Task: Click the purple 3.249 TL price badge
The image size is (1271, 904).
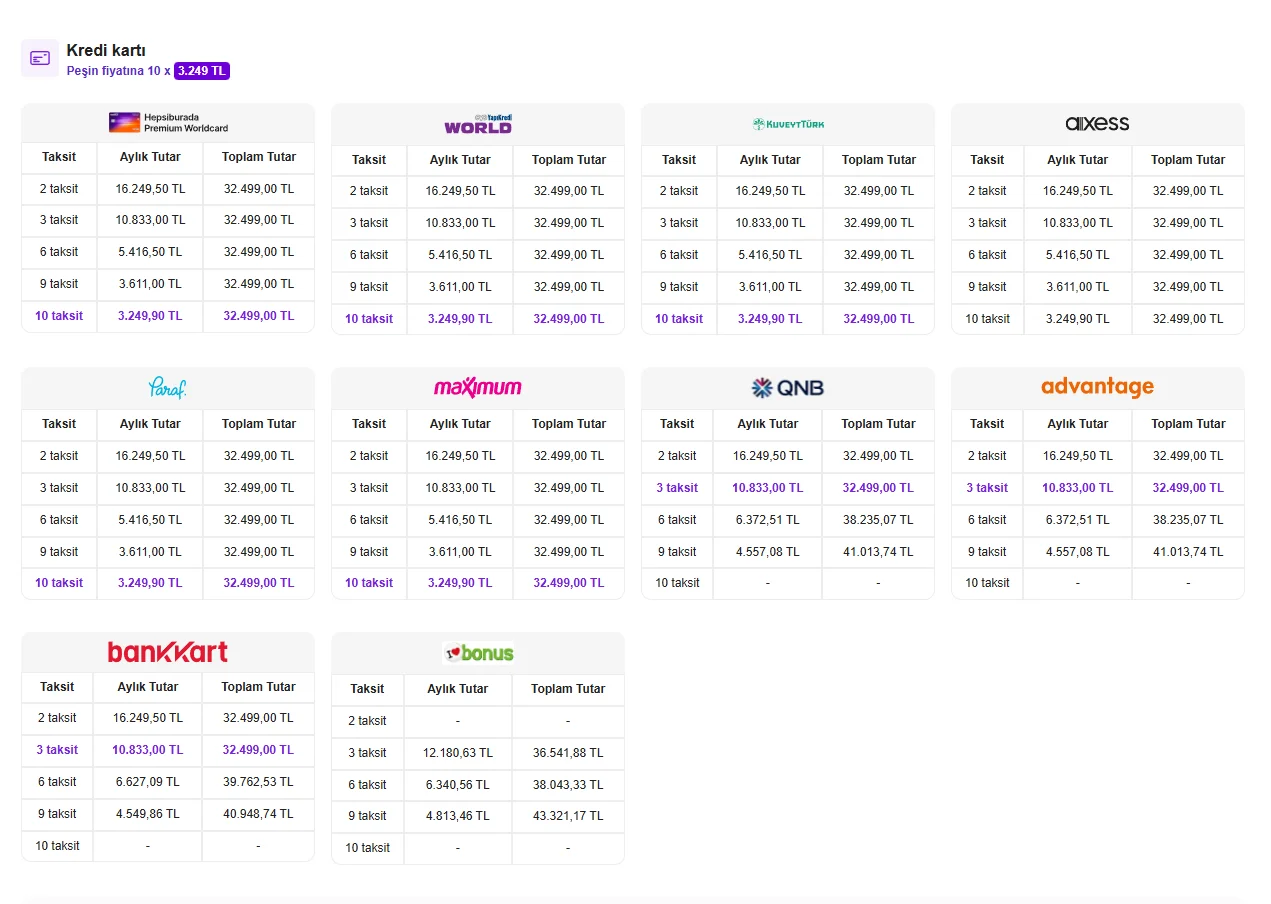Action: point(202,71)
